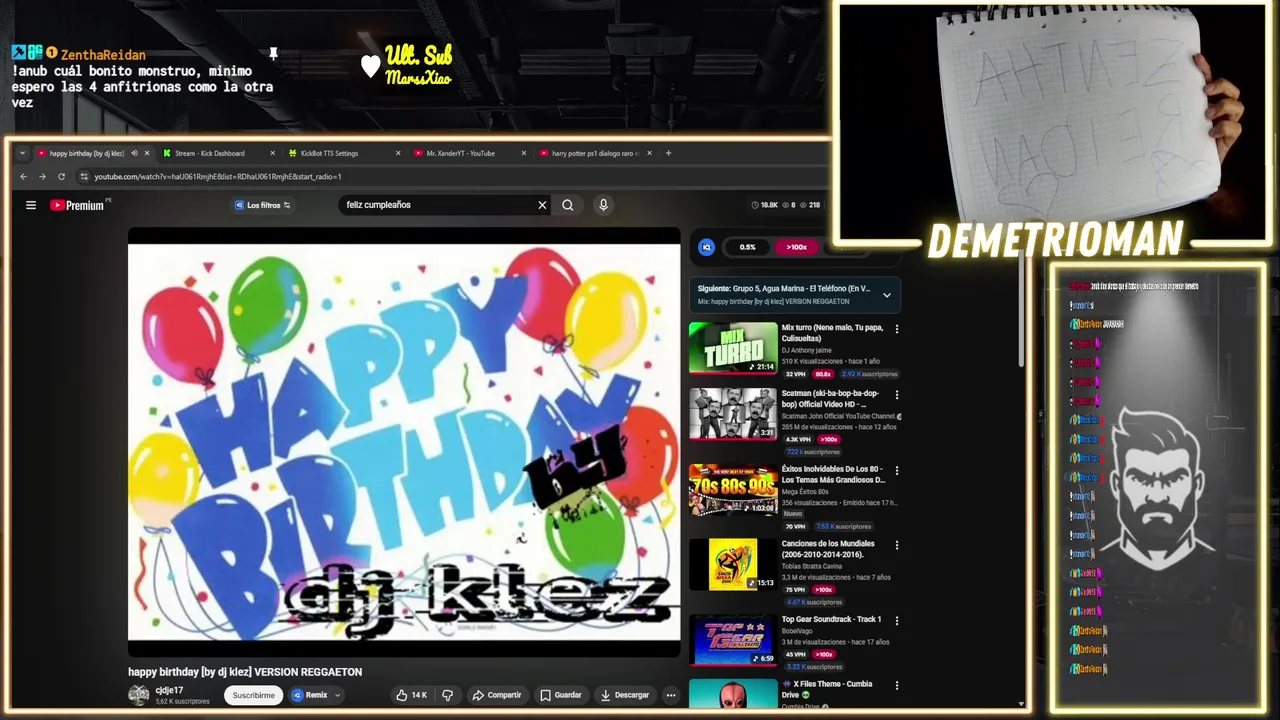Go to YouTube Premium home logo
Viewport: 1280px width, 720px height.
pos(78,205)
